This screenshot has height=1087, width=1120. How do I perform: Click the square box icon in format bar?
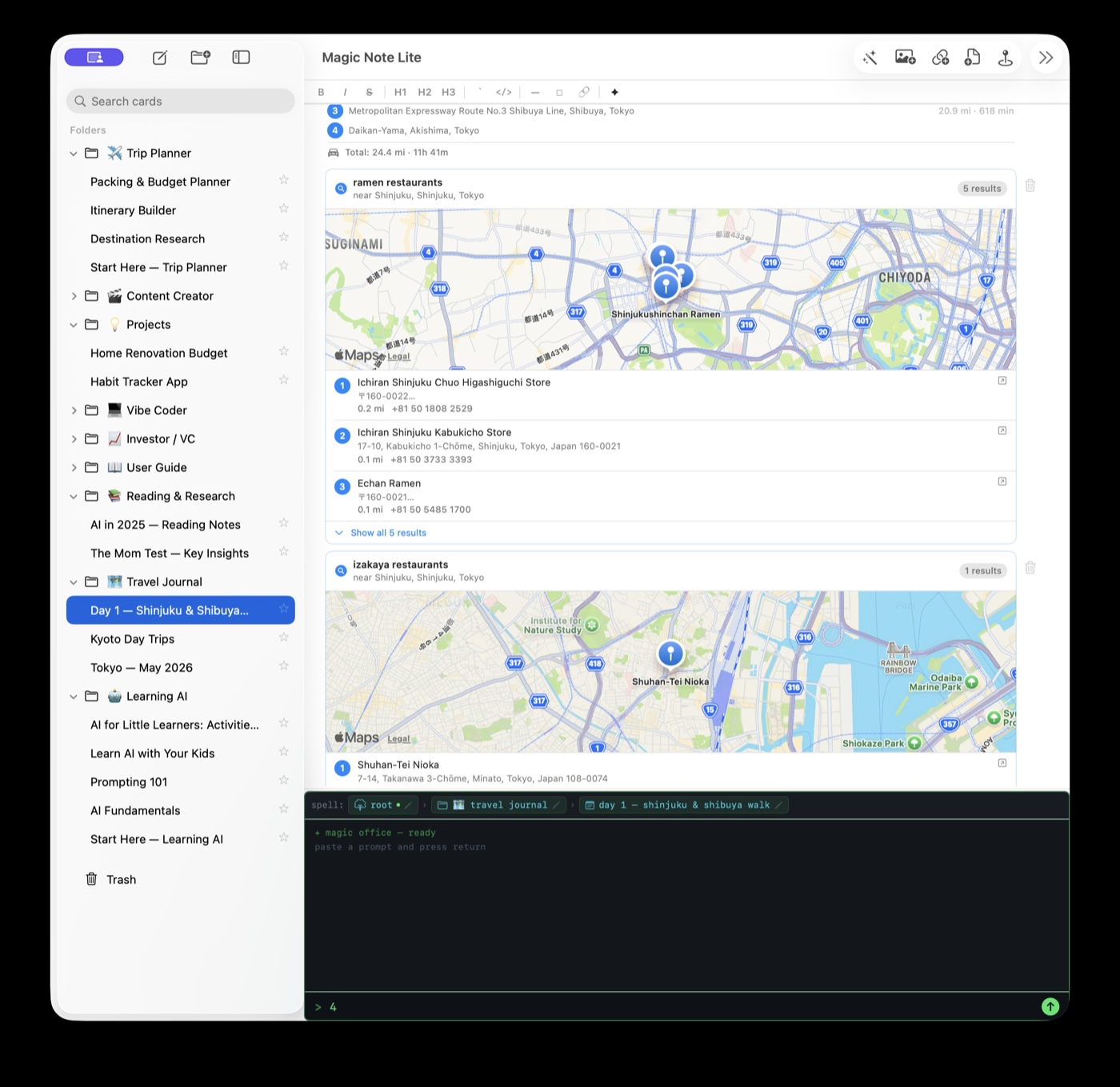click(x=559, y=92)
